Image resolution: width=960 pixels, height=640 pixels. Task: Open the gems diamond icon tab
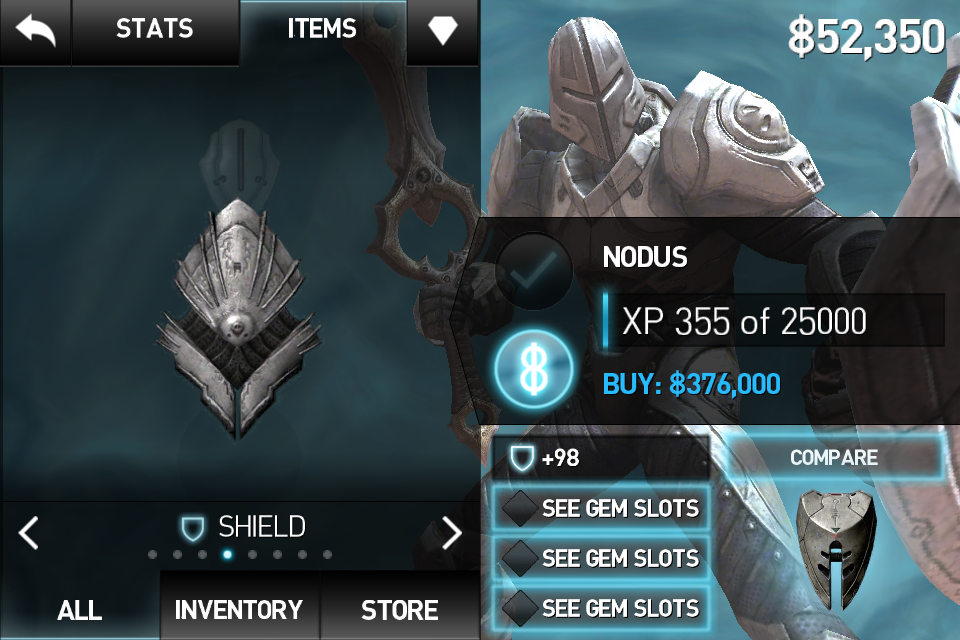(x=443, y=31)
